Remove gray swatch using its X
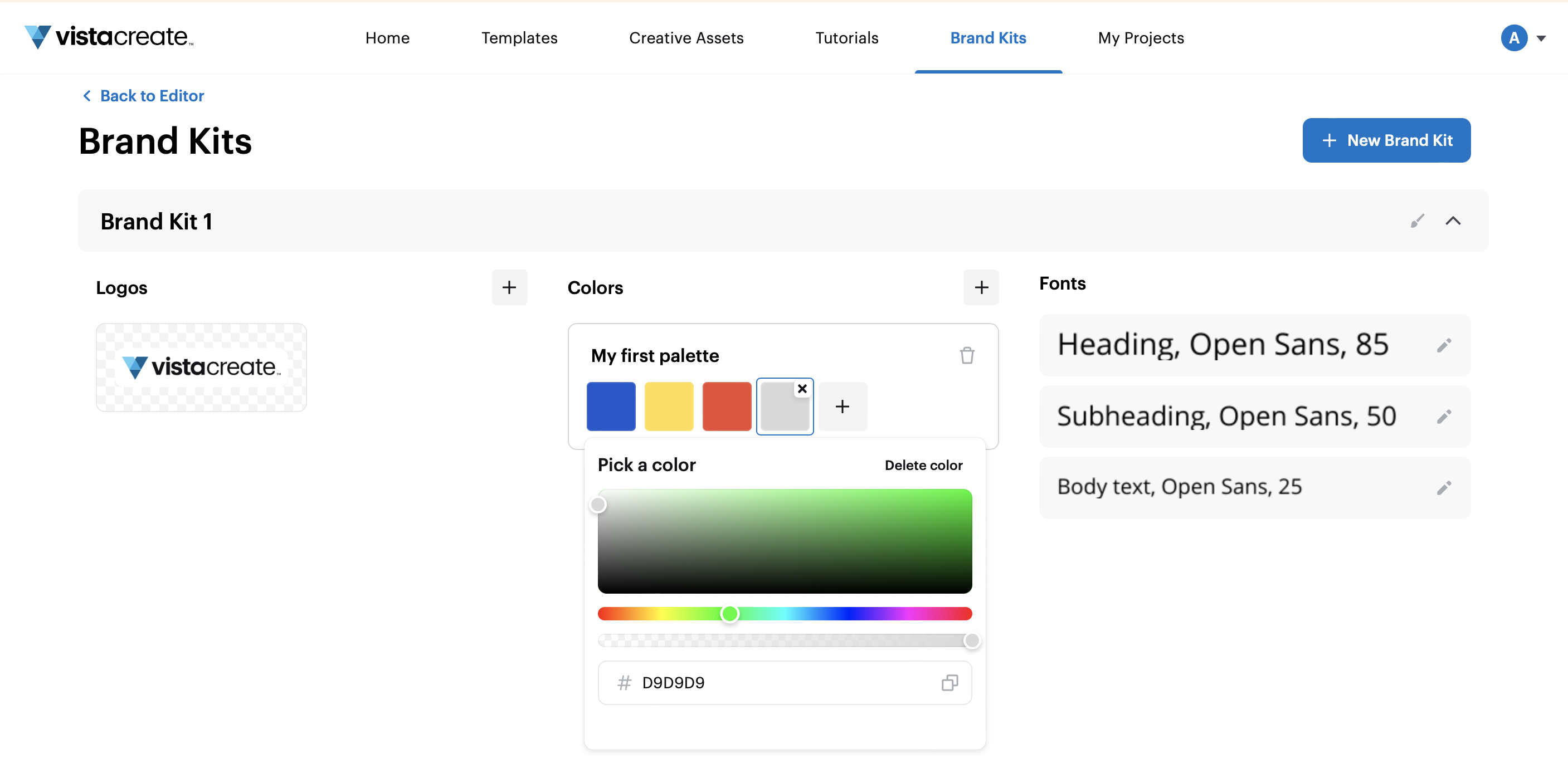 (802, 389)
